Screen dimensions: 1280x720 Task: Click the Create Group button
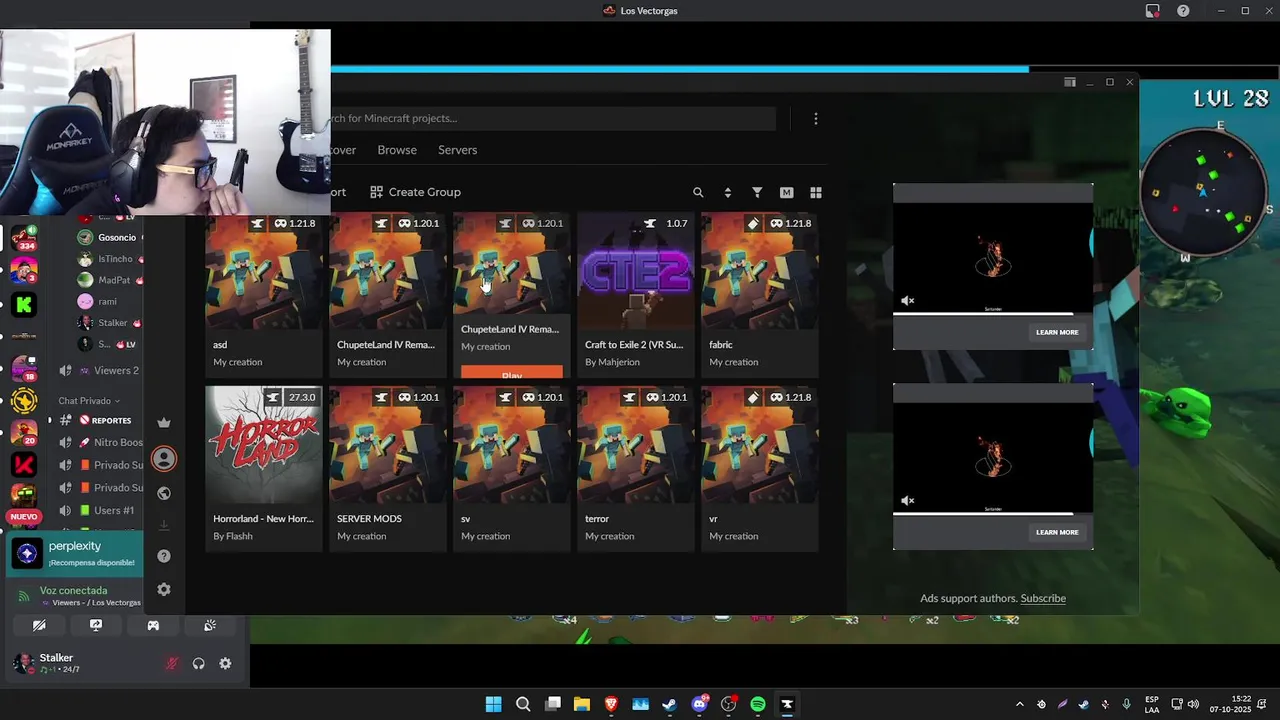point(415,192)
